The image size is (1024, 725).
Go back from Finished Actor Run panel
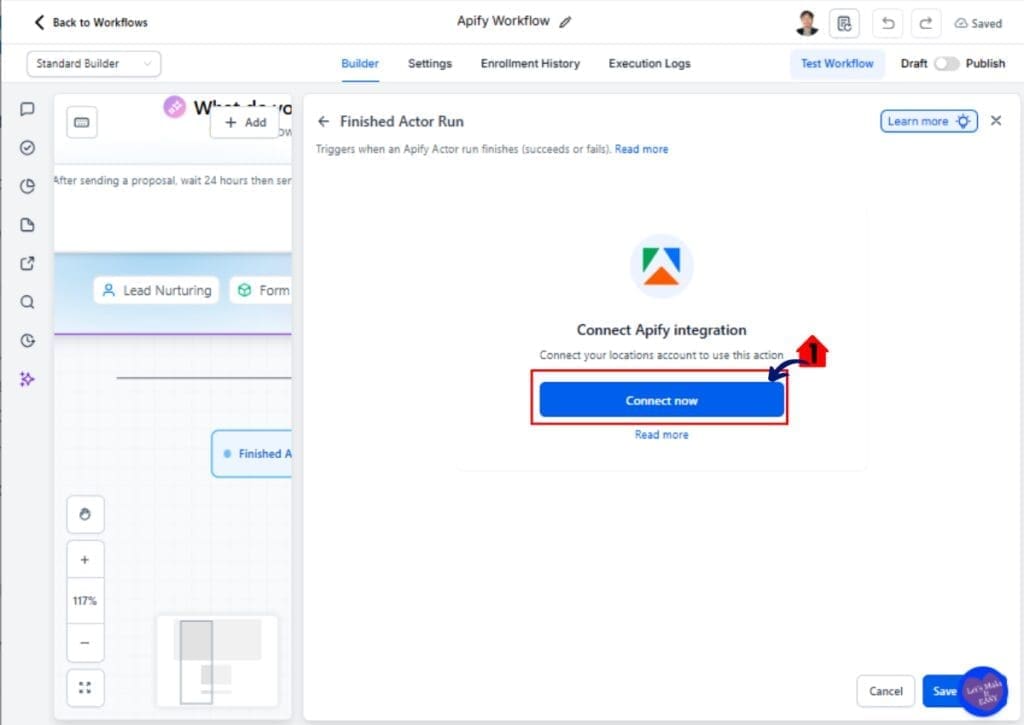[x=323, y=121]
